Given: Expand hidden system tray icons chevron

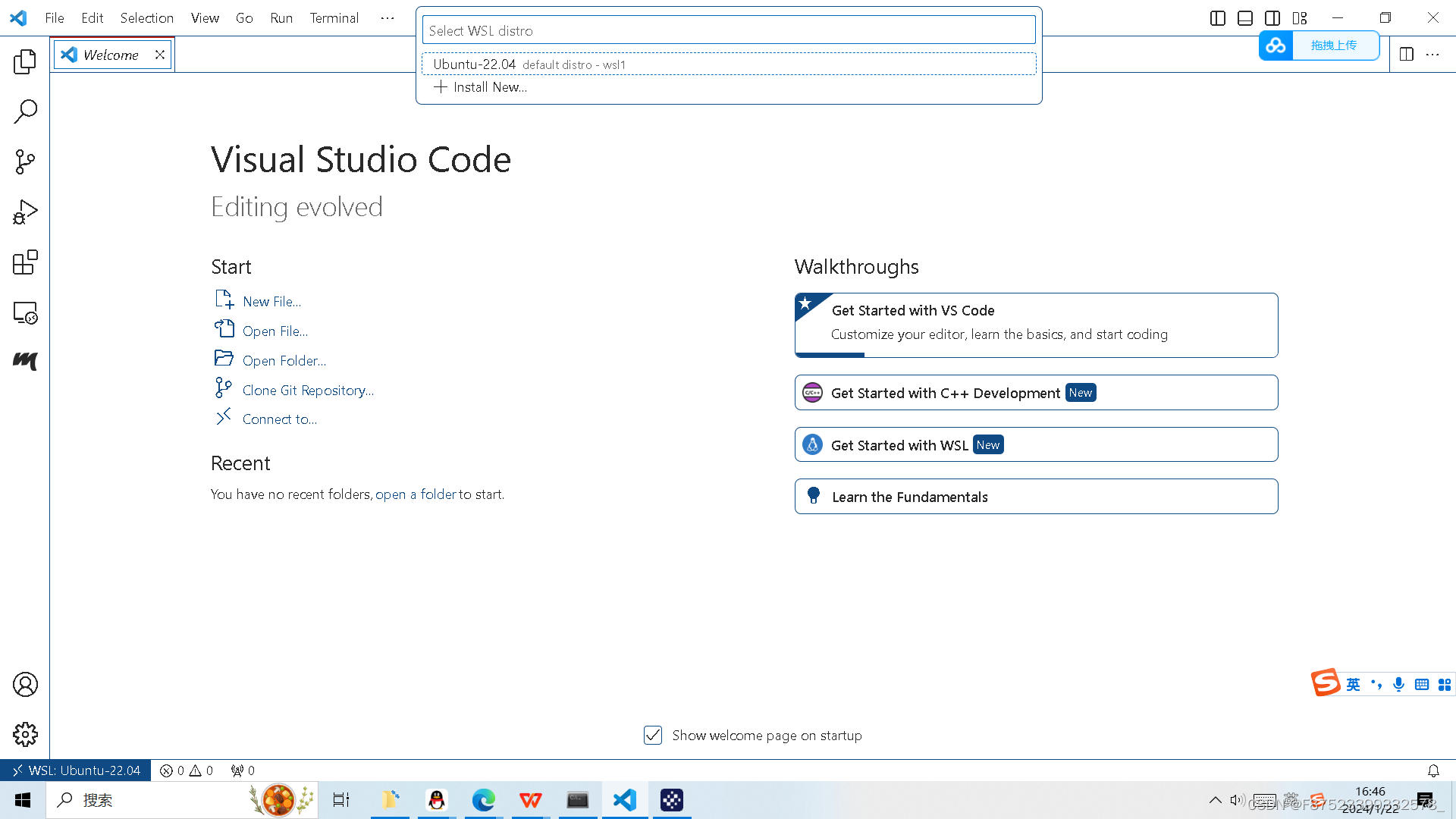Looking at the screenshot, I should [x=1215, y=800].
